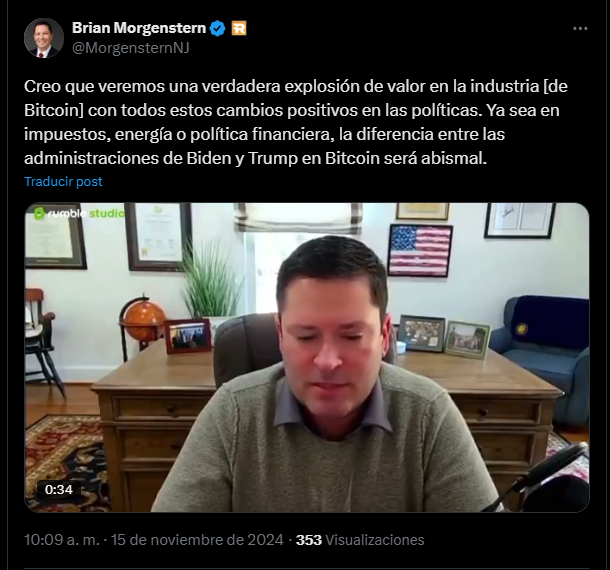Viewport: 610px width, 570px height.
Task: Click the 10:09 a. m. timestamp
Action: 62,540
